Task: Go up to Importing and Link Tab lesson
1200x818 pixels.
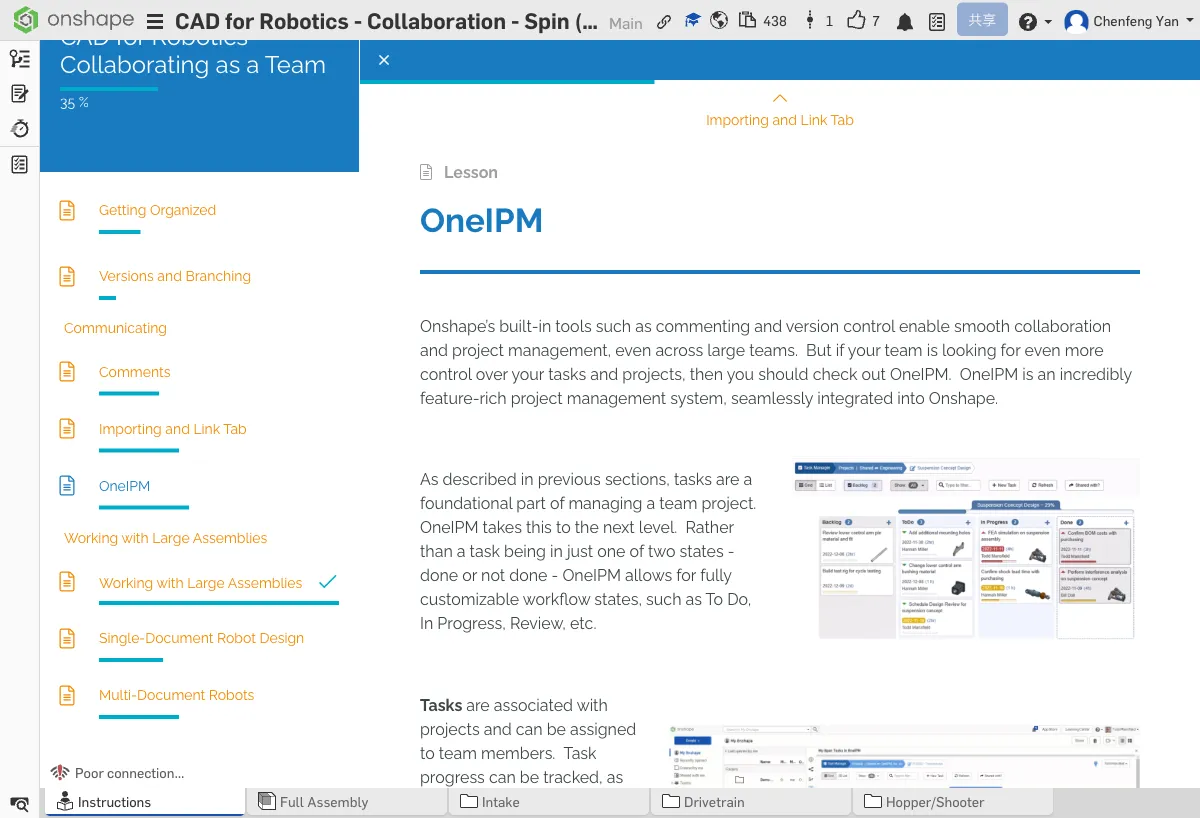Action: [779, 111]
